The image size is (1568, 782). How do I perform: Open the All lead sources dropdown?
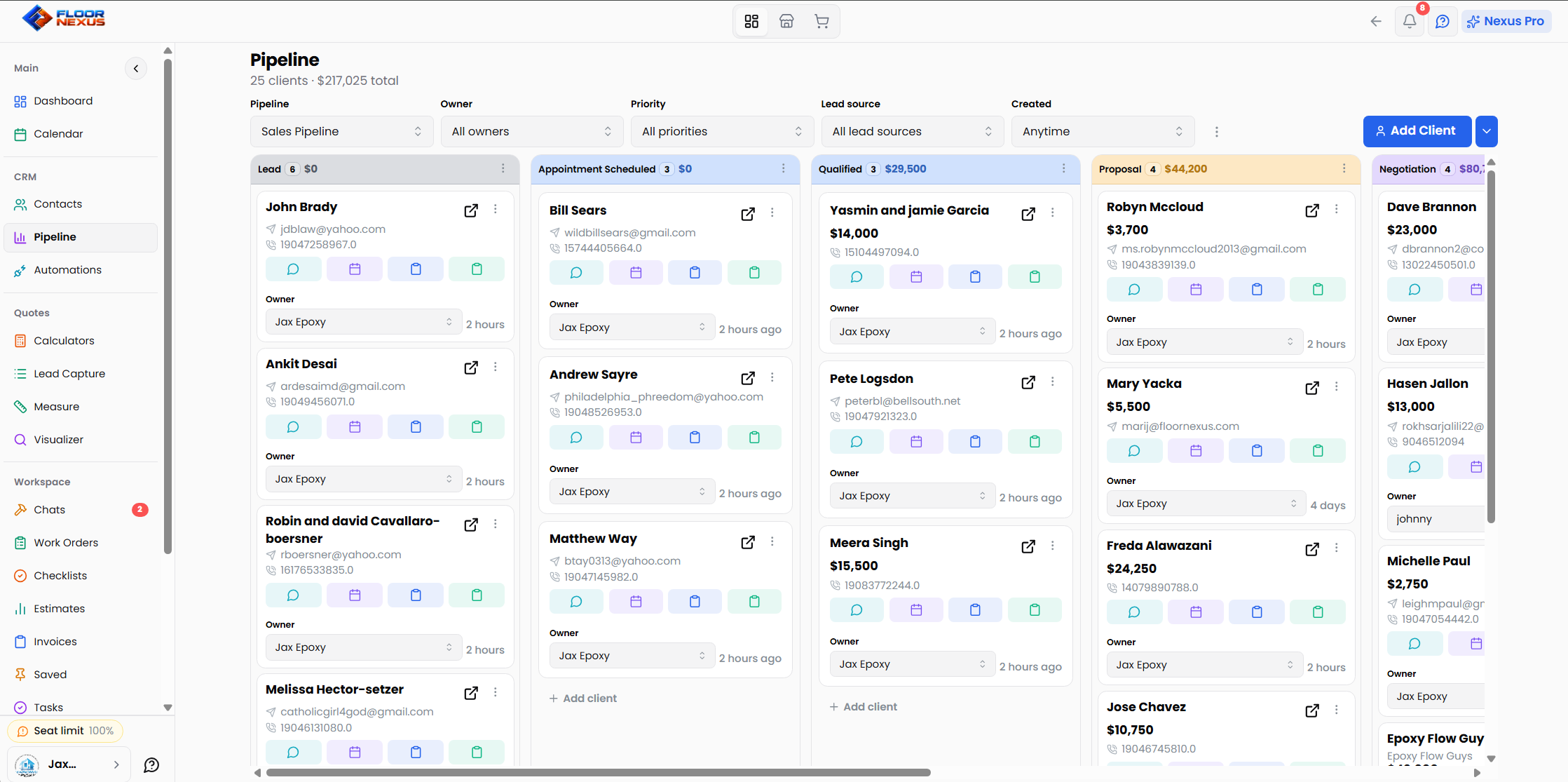click(x=913, y=132)
